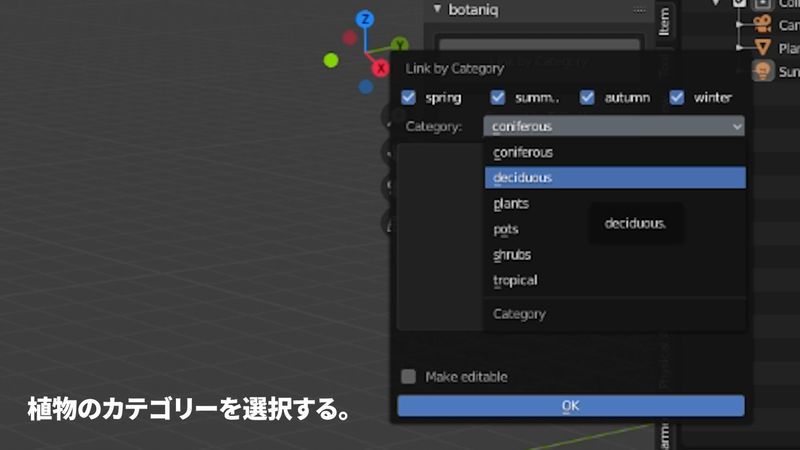Toggle the winter season checkbox
This screenshot has width=800, height=450.
677,97
